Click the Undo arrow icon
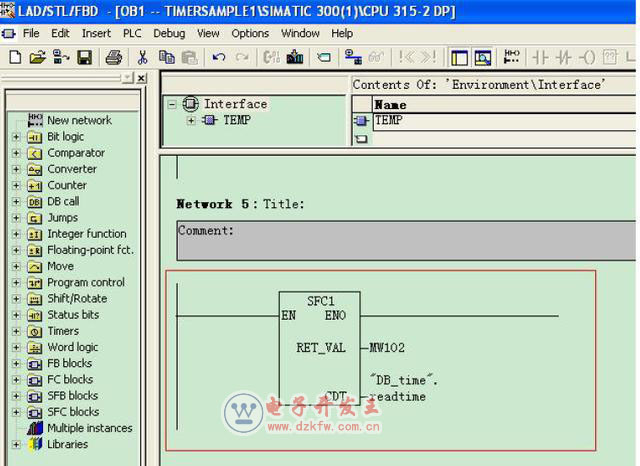This screenshot has height=466, width=640. pyautogui.click(x=219, y=58)
